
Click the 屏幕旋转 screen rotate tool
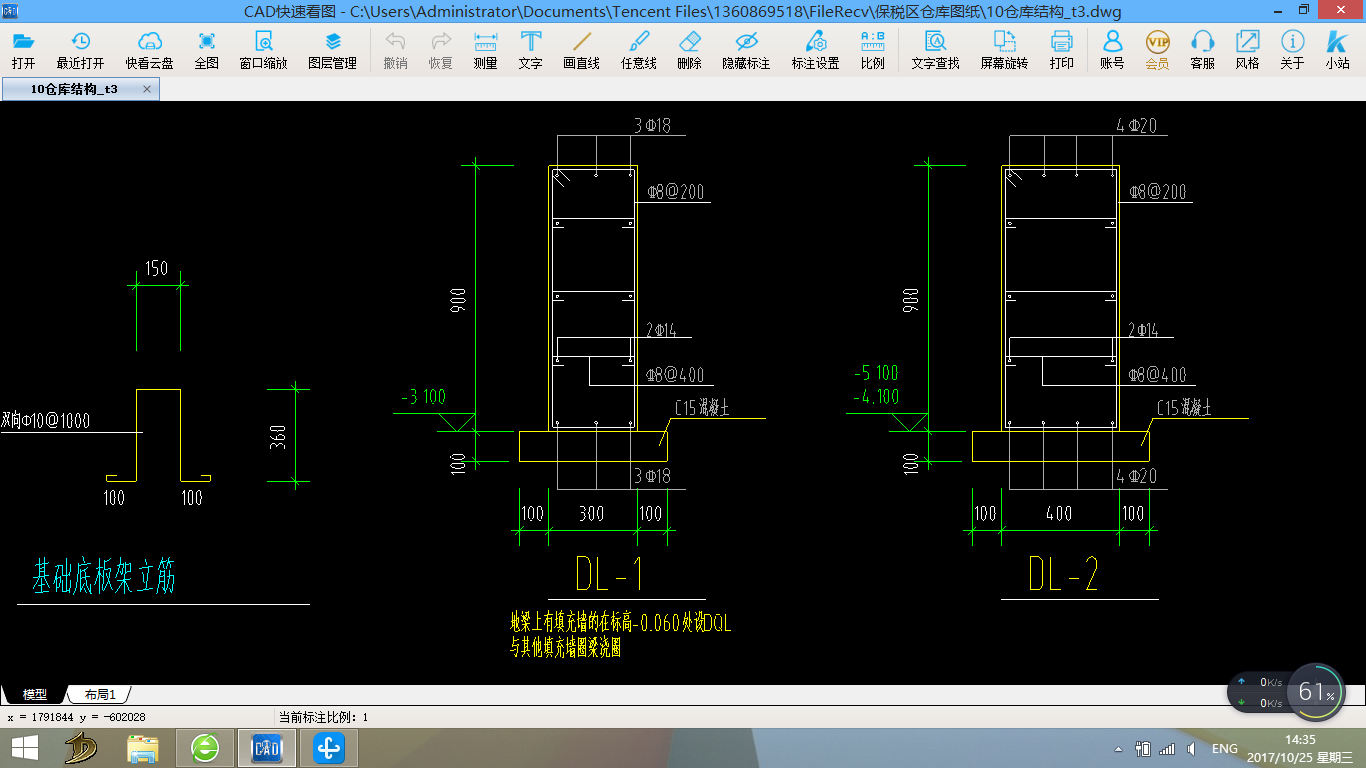click(x=1004, y=50)
